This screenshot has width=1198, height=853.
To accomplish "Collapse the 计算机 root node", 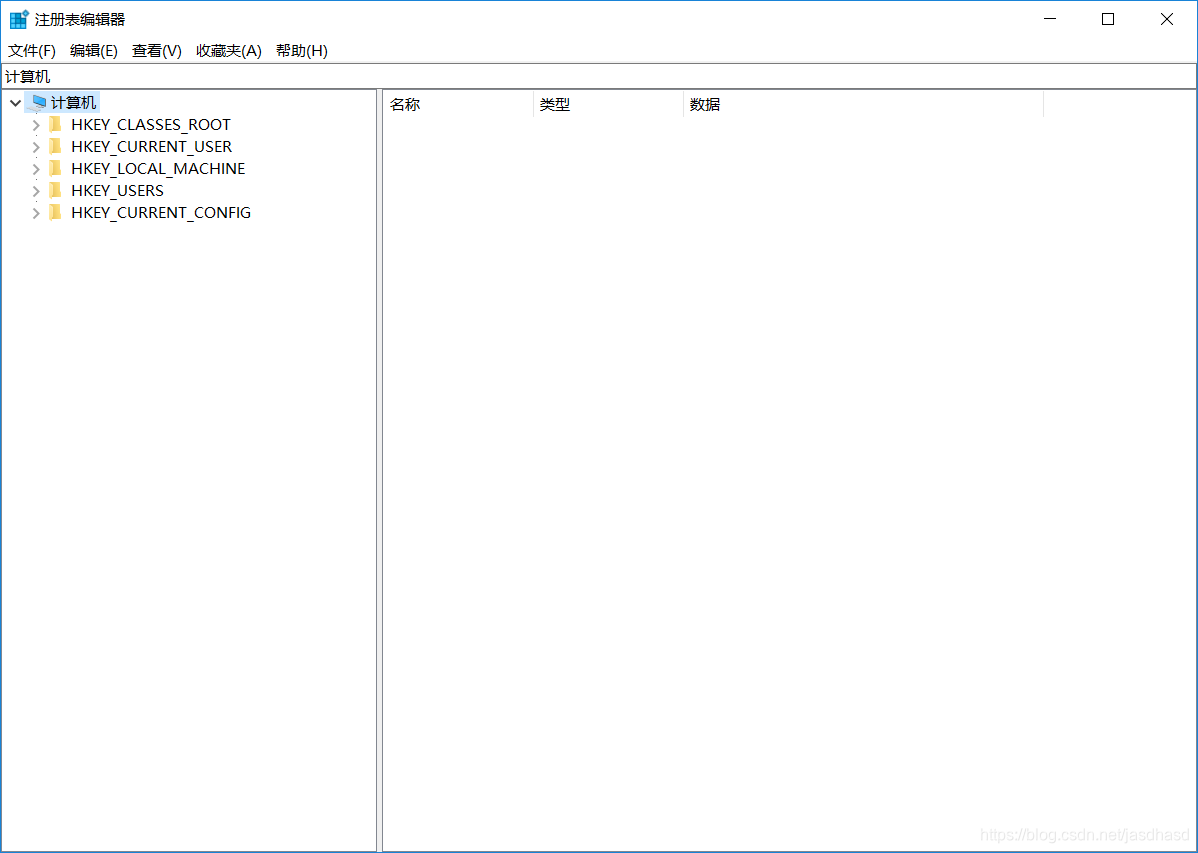I will (x=15, y=102).
